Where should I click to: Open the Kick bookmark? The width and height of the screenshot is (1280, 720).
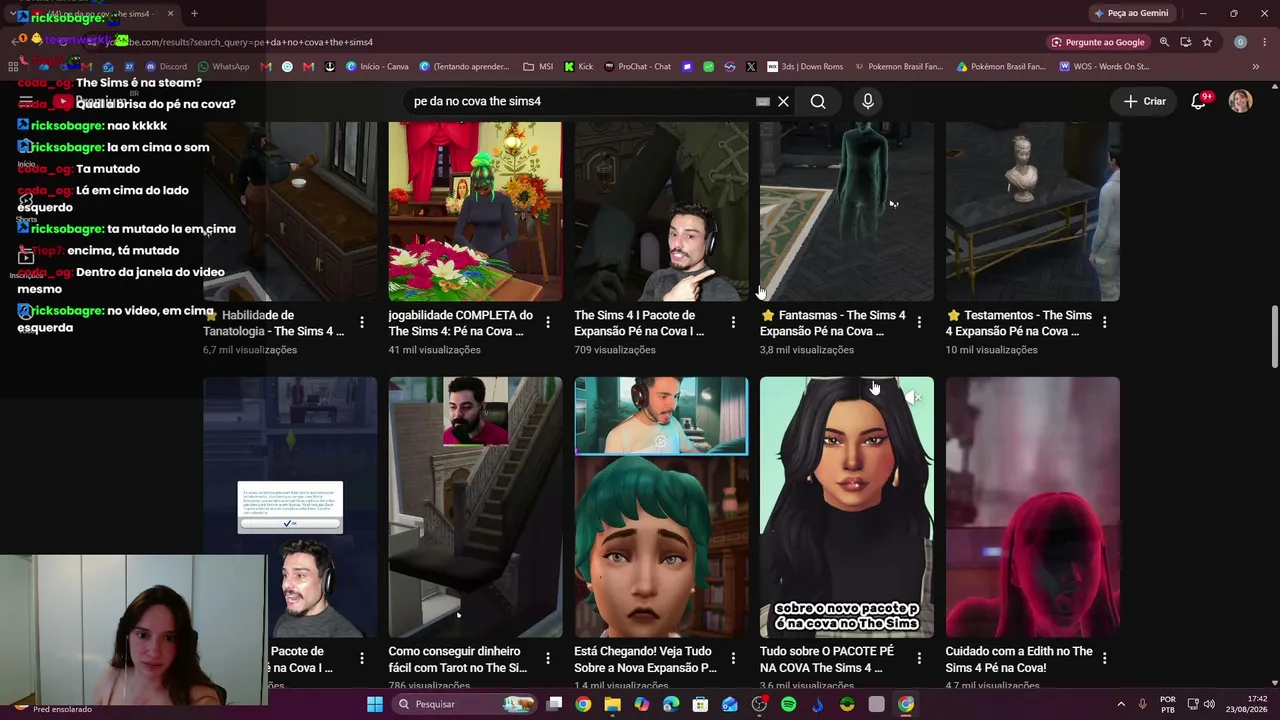[x=579, y=67]
